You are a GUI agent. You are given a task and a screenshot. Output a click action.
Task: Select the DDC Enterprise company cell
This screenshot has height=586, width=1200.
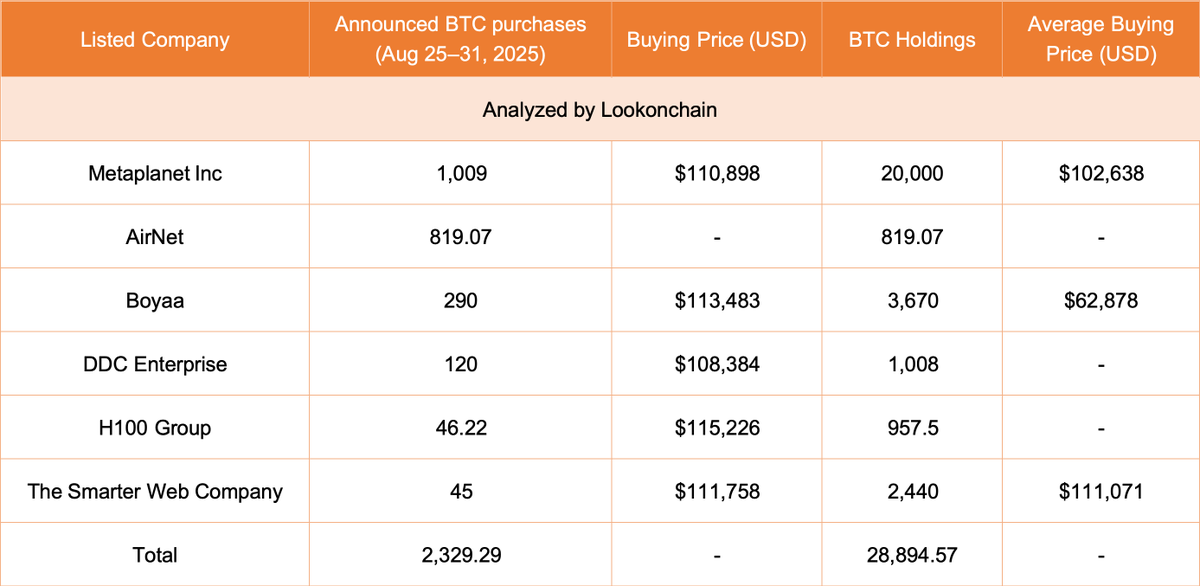pyautogui.click(x=154, y=364)
